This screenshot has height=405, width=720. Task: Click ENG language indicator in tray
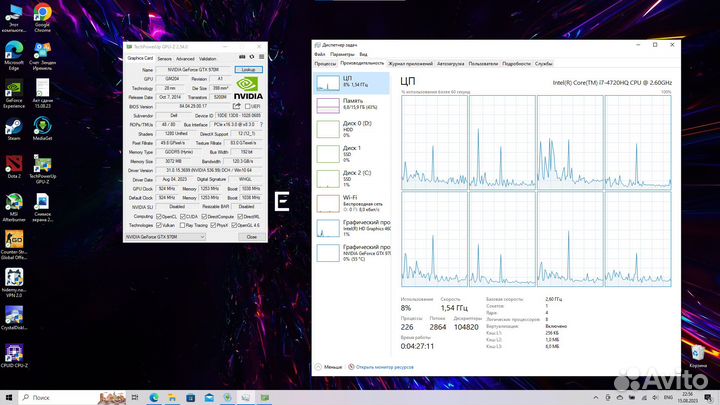[x=669, y=398]
